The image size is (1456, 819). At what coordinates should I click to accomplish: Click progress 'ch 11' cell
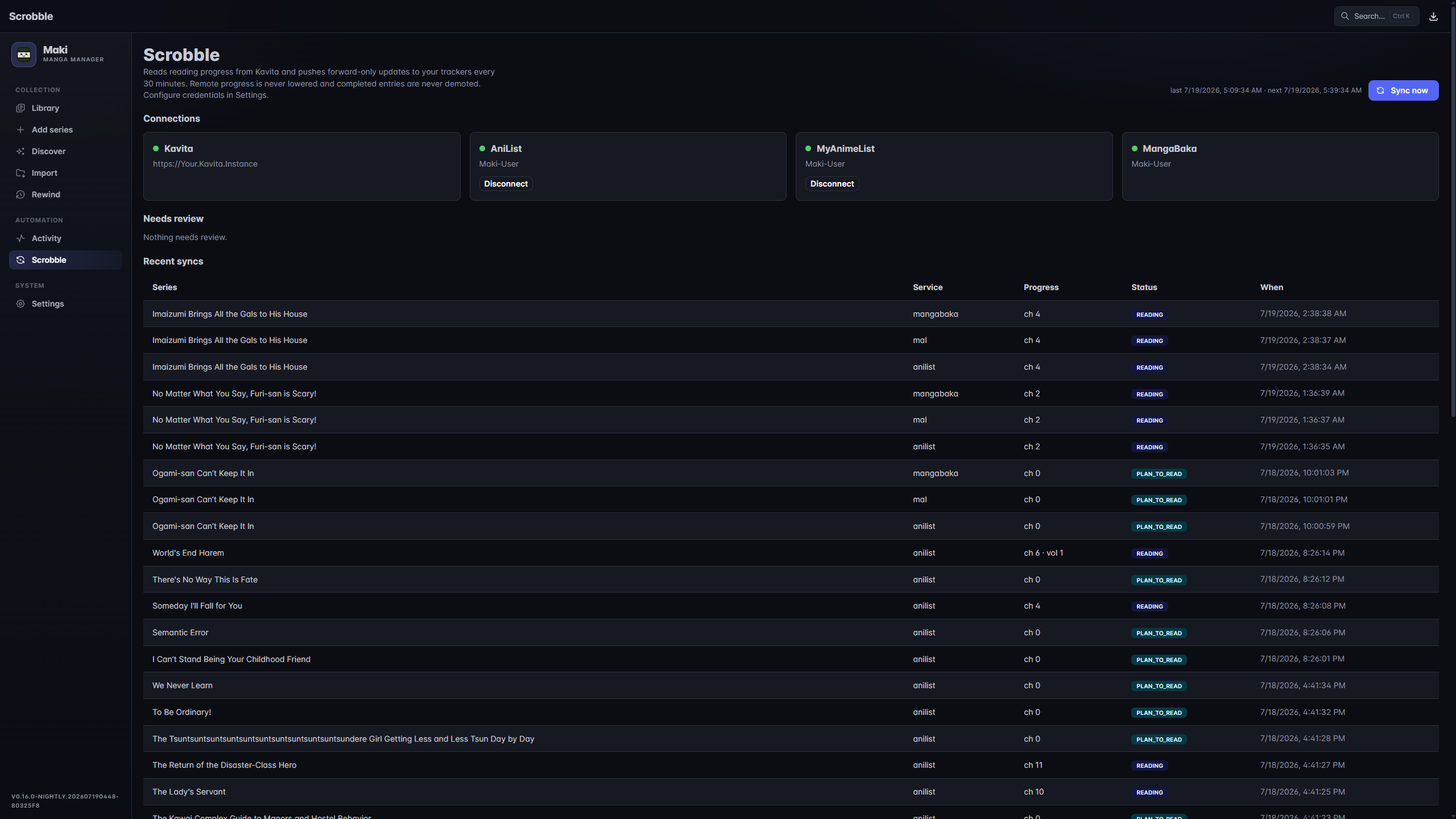(x=1033, y=765)
